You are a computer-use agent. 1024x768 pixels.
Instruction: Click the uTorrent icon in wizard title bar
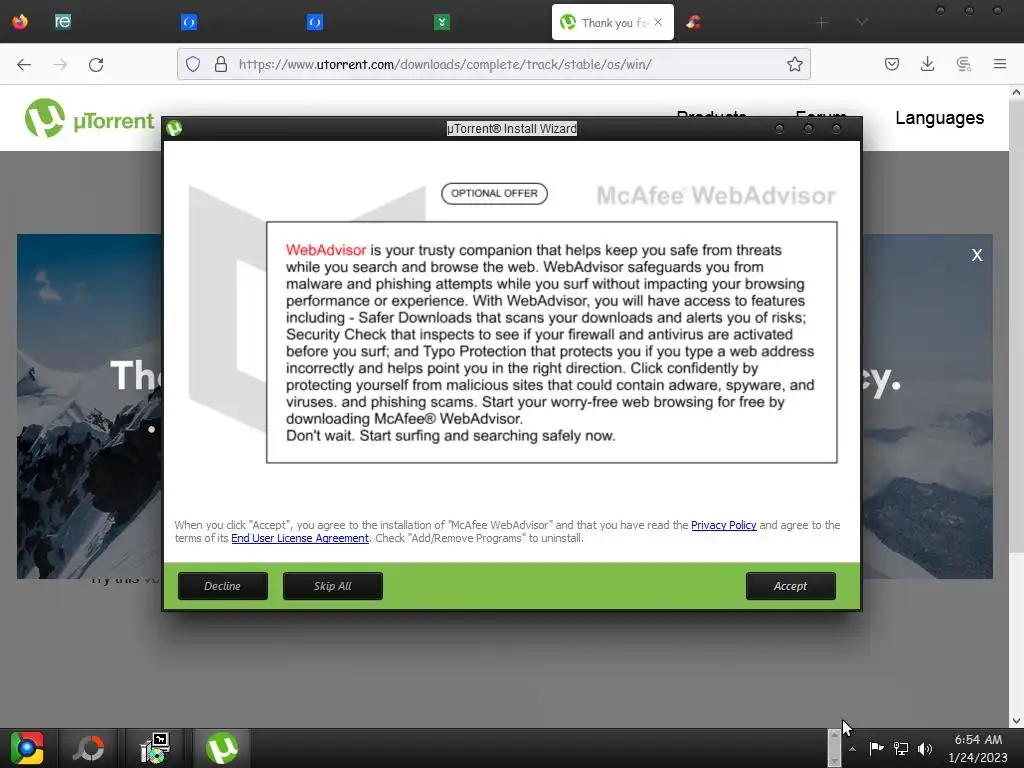pos(174,128)
